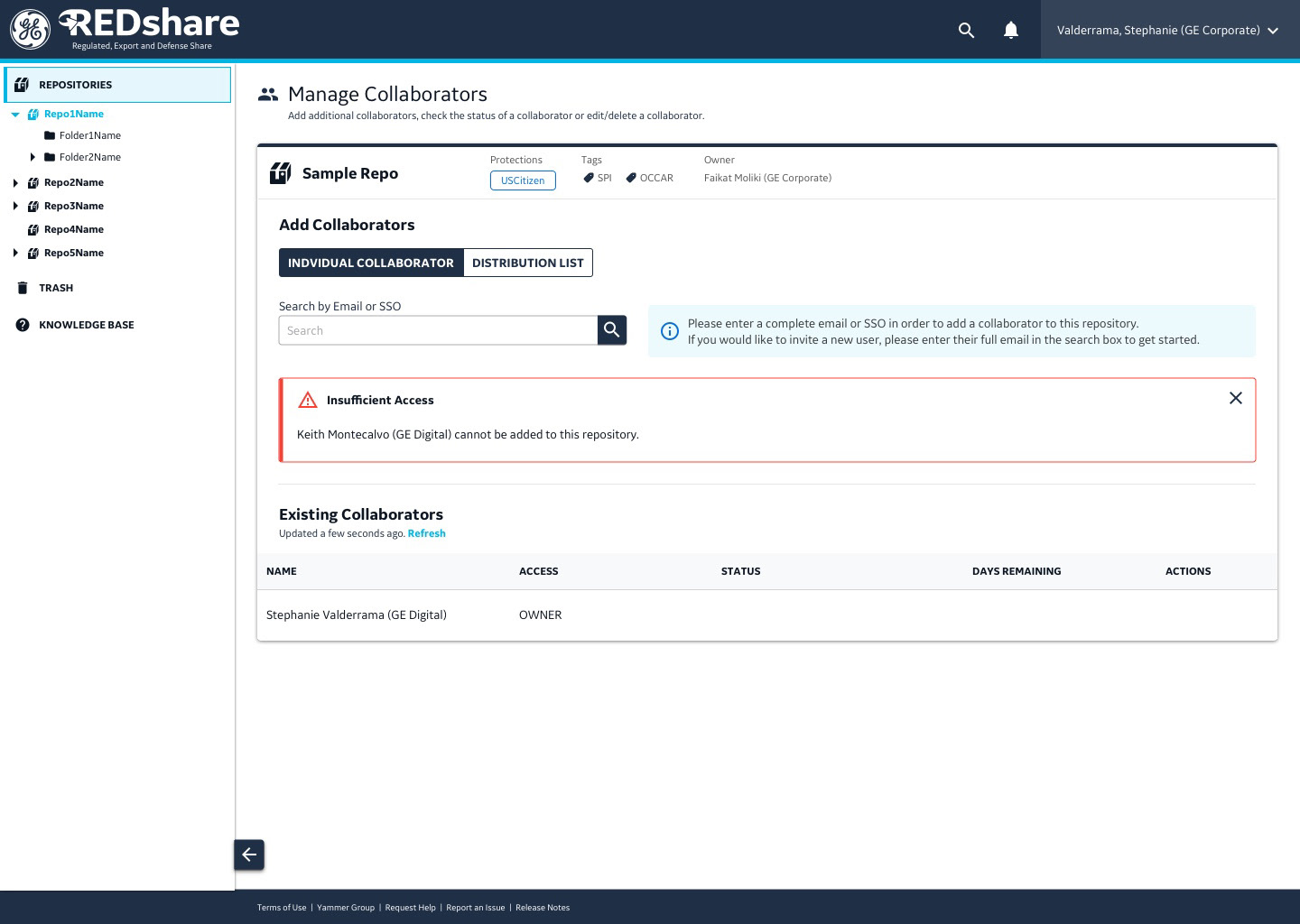The image size is (1300, 924).
Task: Select the Repo2Name repository
Action: pos(74,182)
